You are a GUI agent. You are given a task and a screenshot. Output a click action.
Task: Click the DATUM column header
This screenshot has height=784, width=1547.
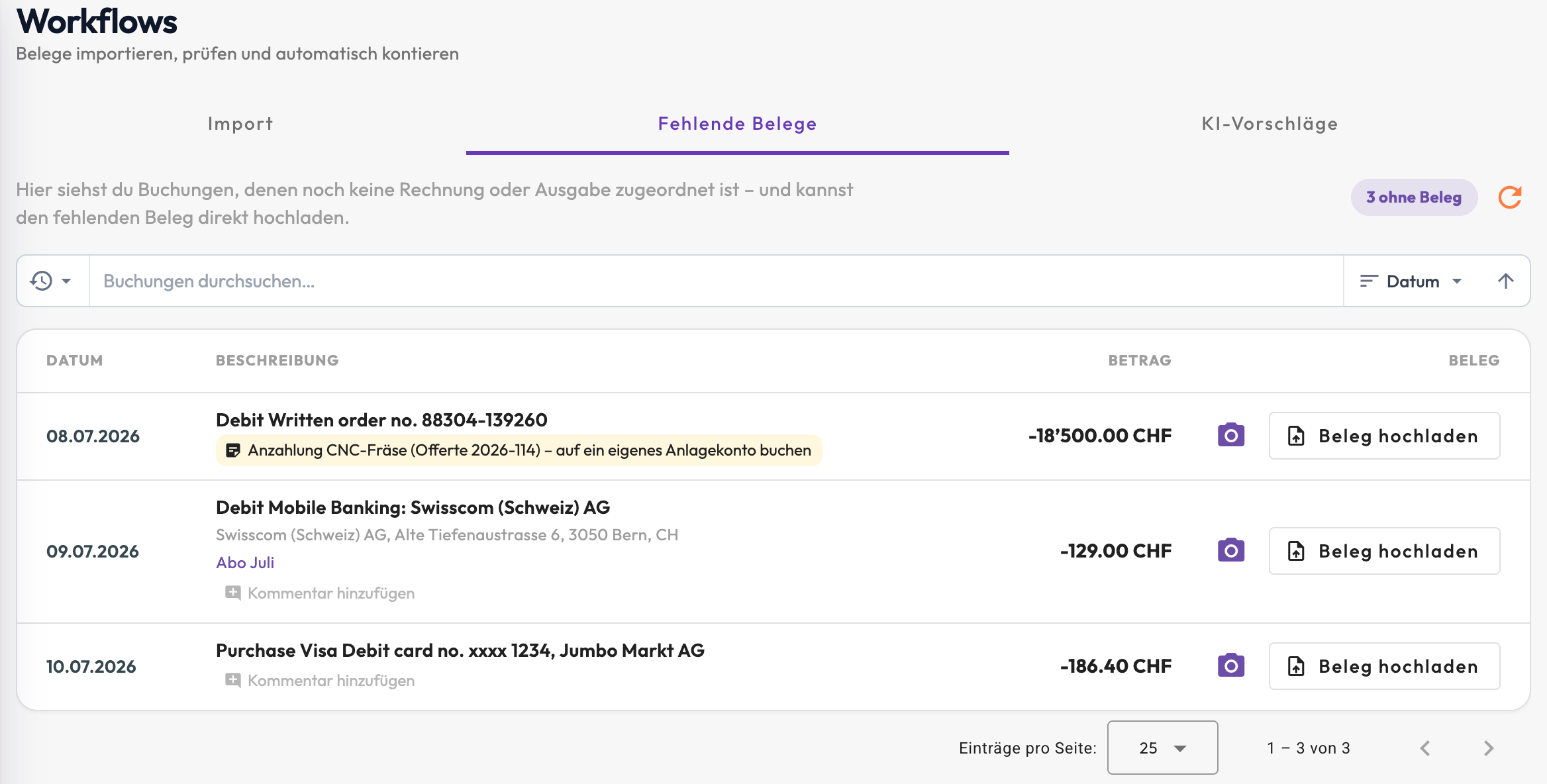point(75,360)
